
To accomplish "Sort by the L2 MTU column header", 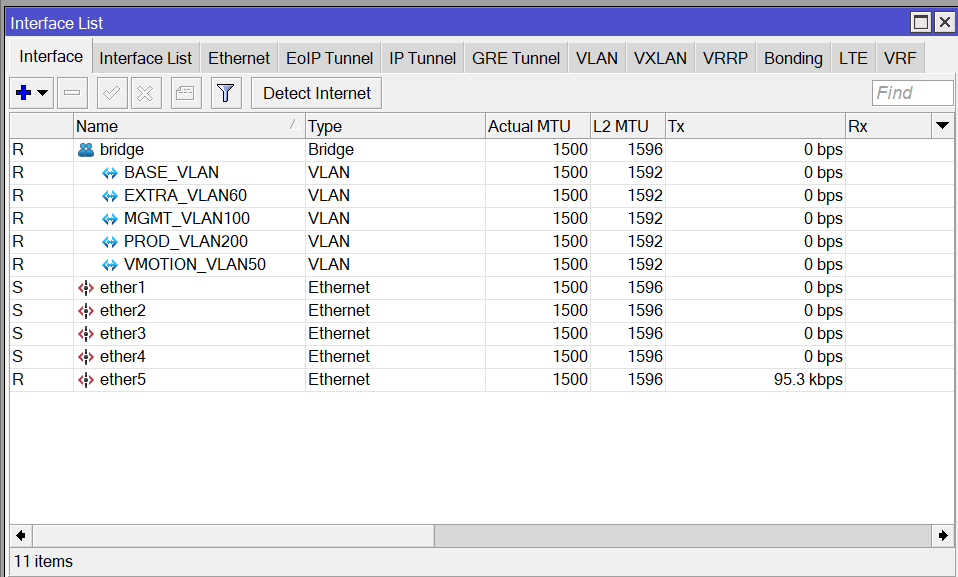I will pos(627,126).
